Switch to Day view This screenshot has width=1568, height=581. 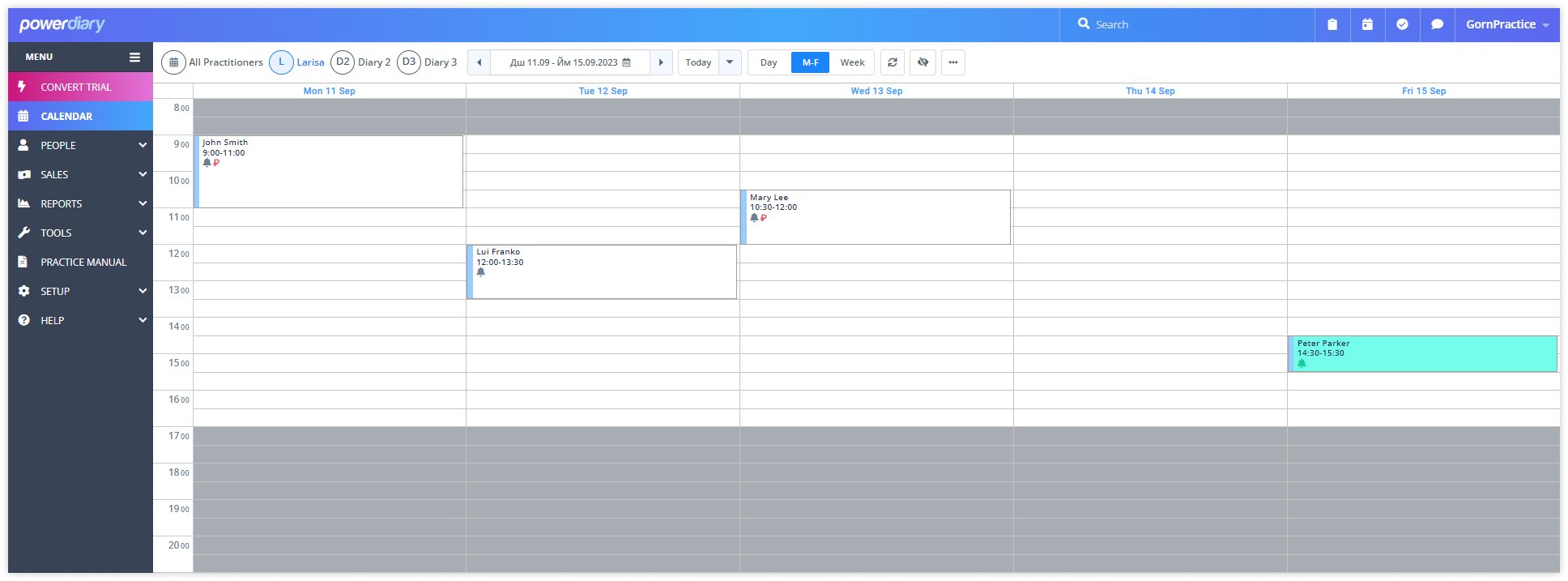coord(769,62)
